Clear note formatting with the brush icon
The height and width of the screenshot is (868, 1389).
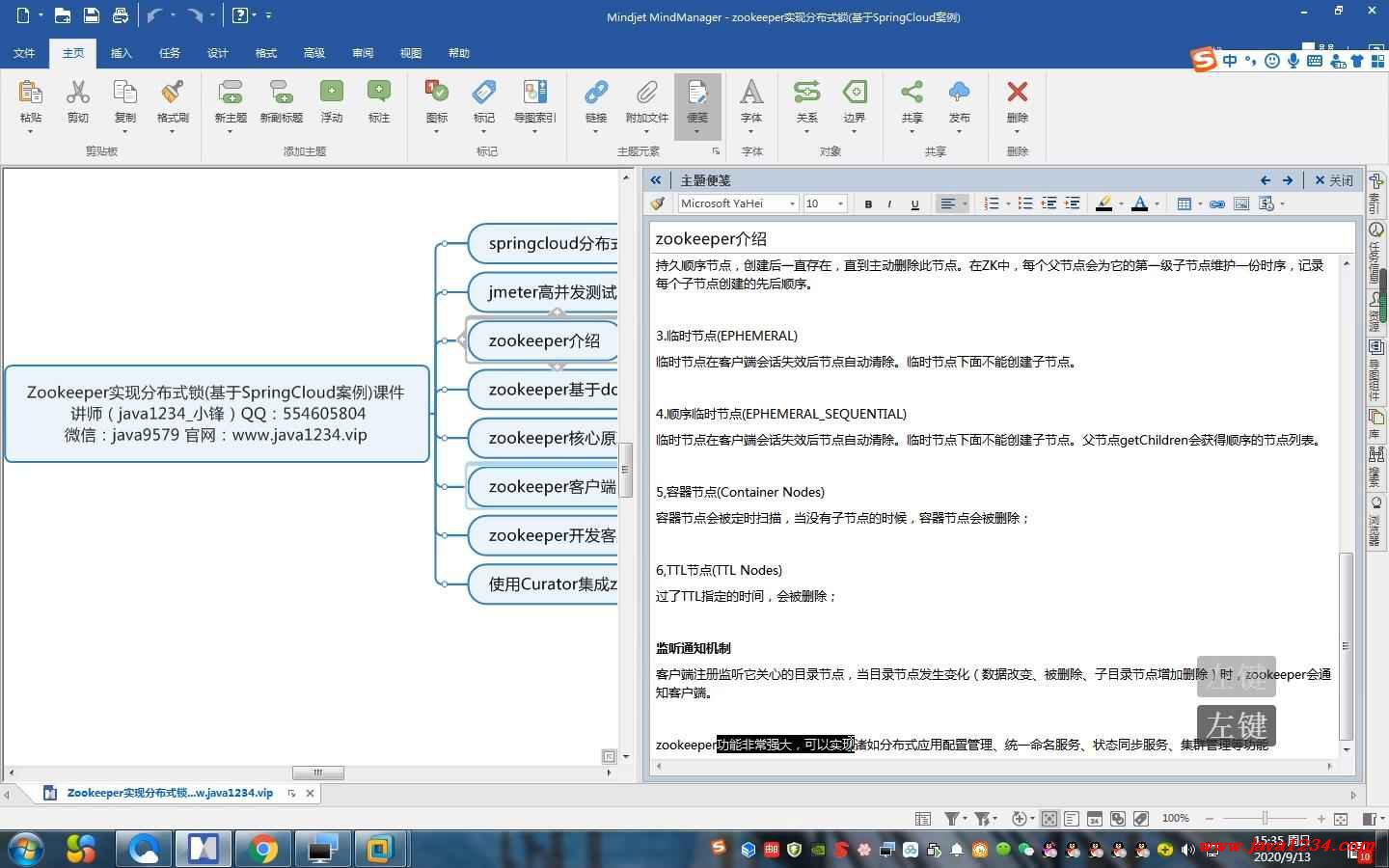pos(658,203)
